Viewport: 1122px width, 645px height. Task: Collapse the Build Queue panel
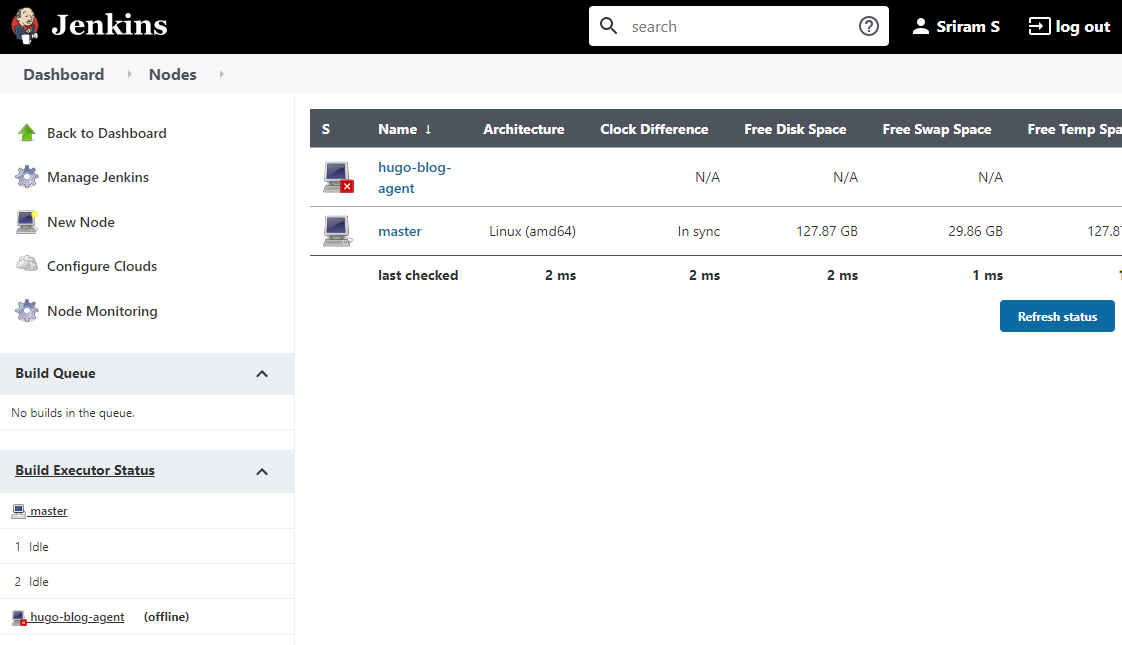pos(262,374)
